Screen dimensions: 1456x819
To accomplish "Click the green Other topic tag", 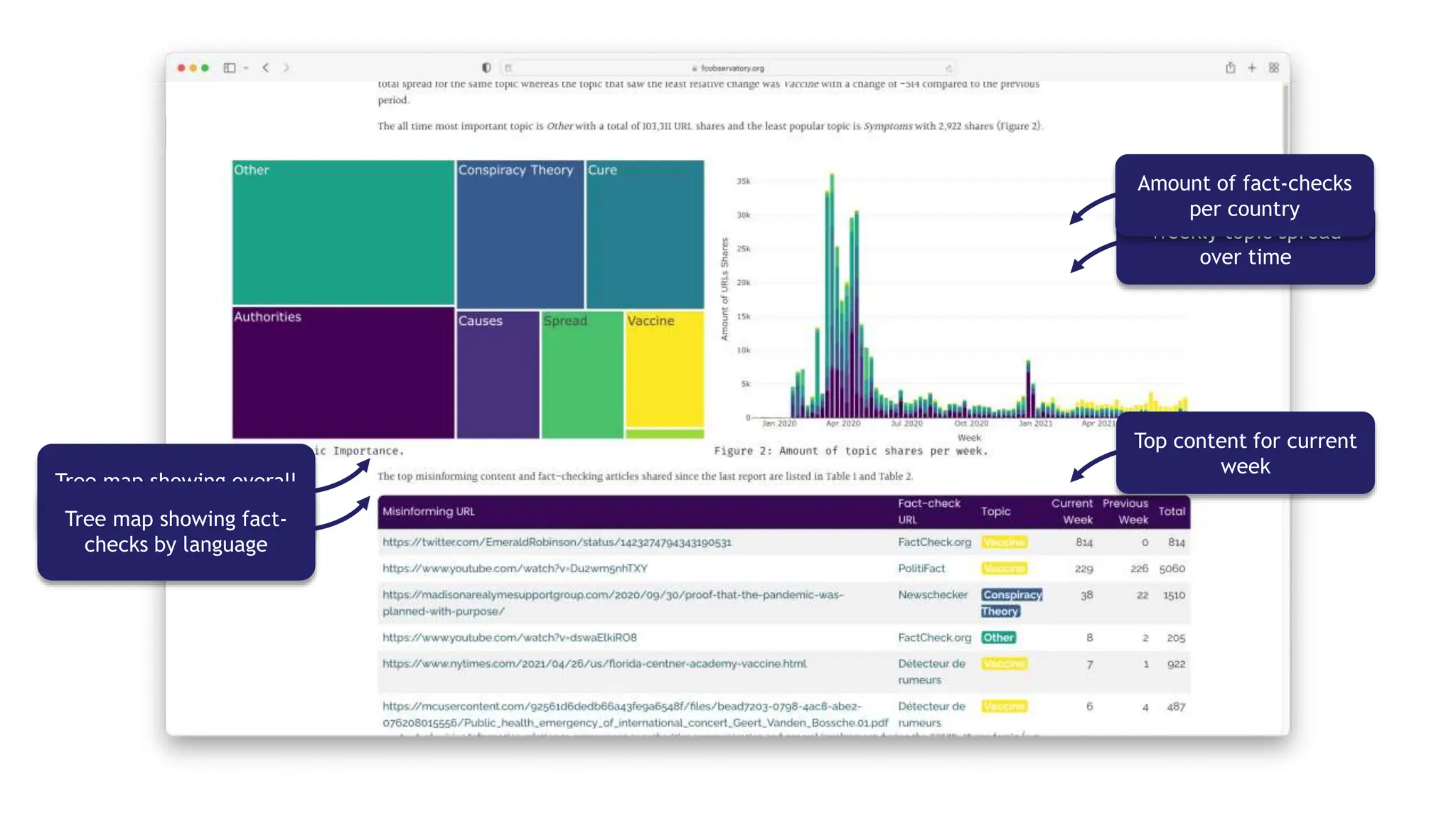I will click(998, 638).
